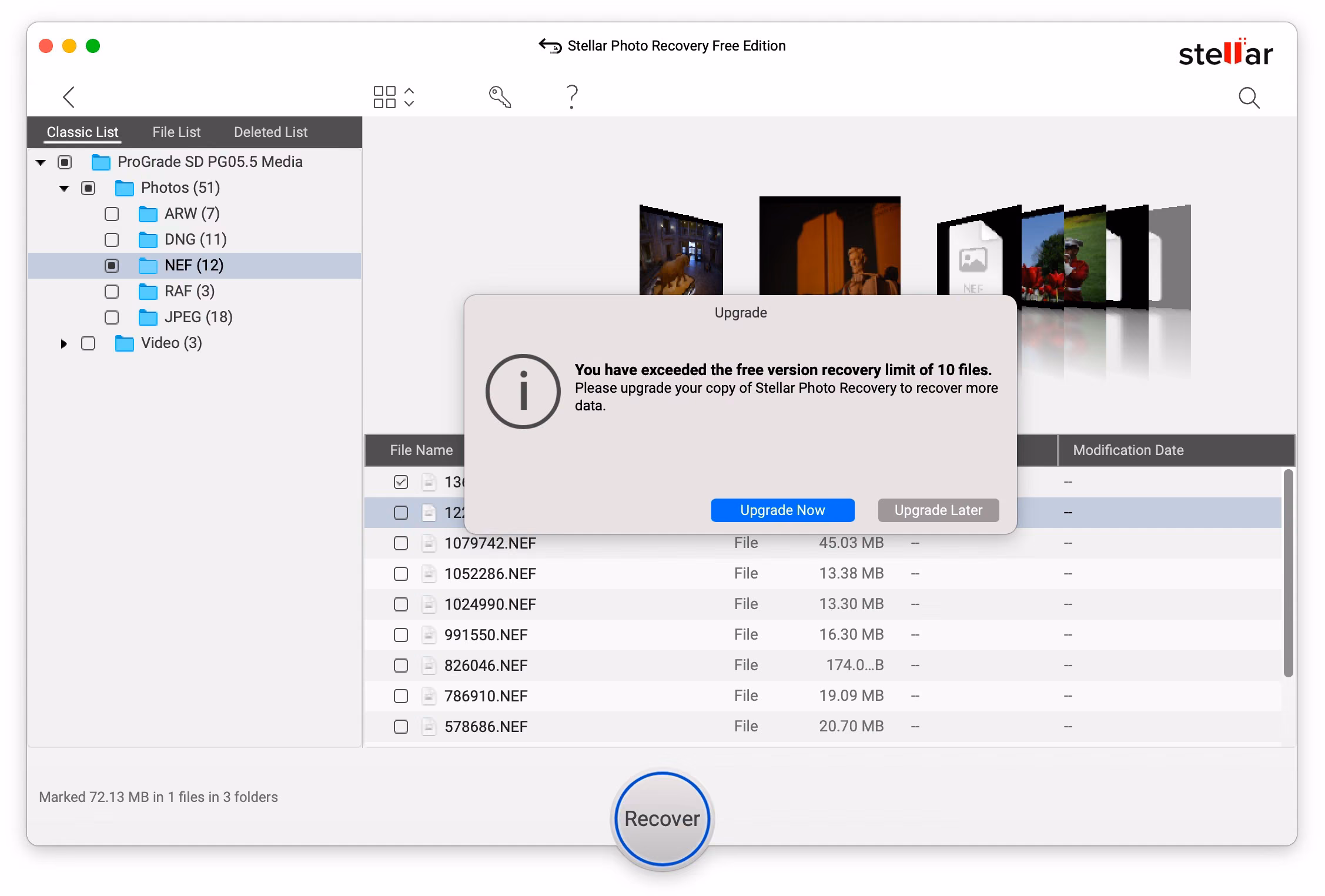Click the JPEG (18) tree row label
The height and width of the screenshot is (896, 1325).
click(x=198, y=317)
